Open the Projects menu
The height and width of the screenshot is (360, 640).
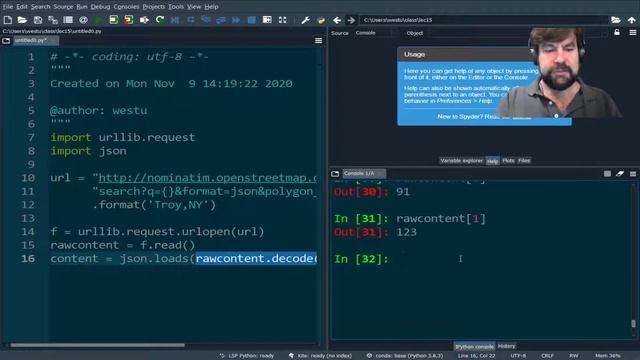click(x=154, y=7)
